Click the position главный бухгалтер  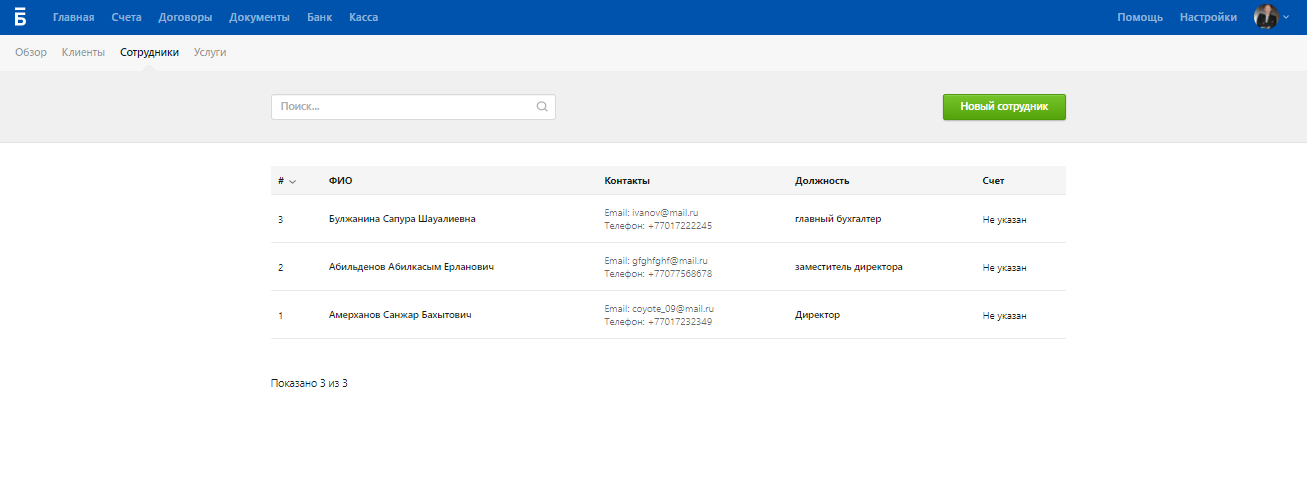[838, 219]
